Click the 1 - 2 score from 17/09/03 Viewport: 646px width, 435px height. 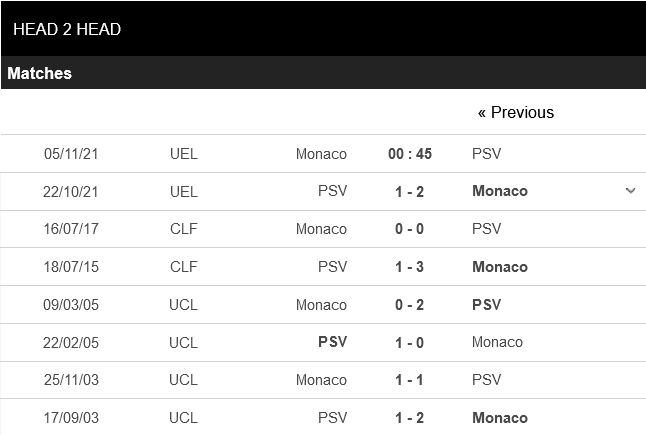[410, 418]
